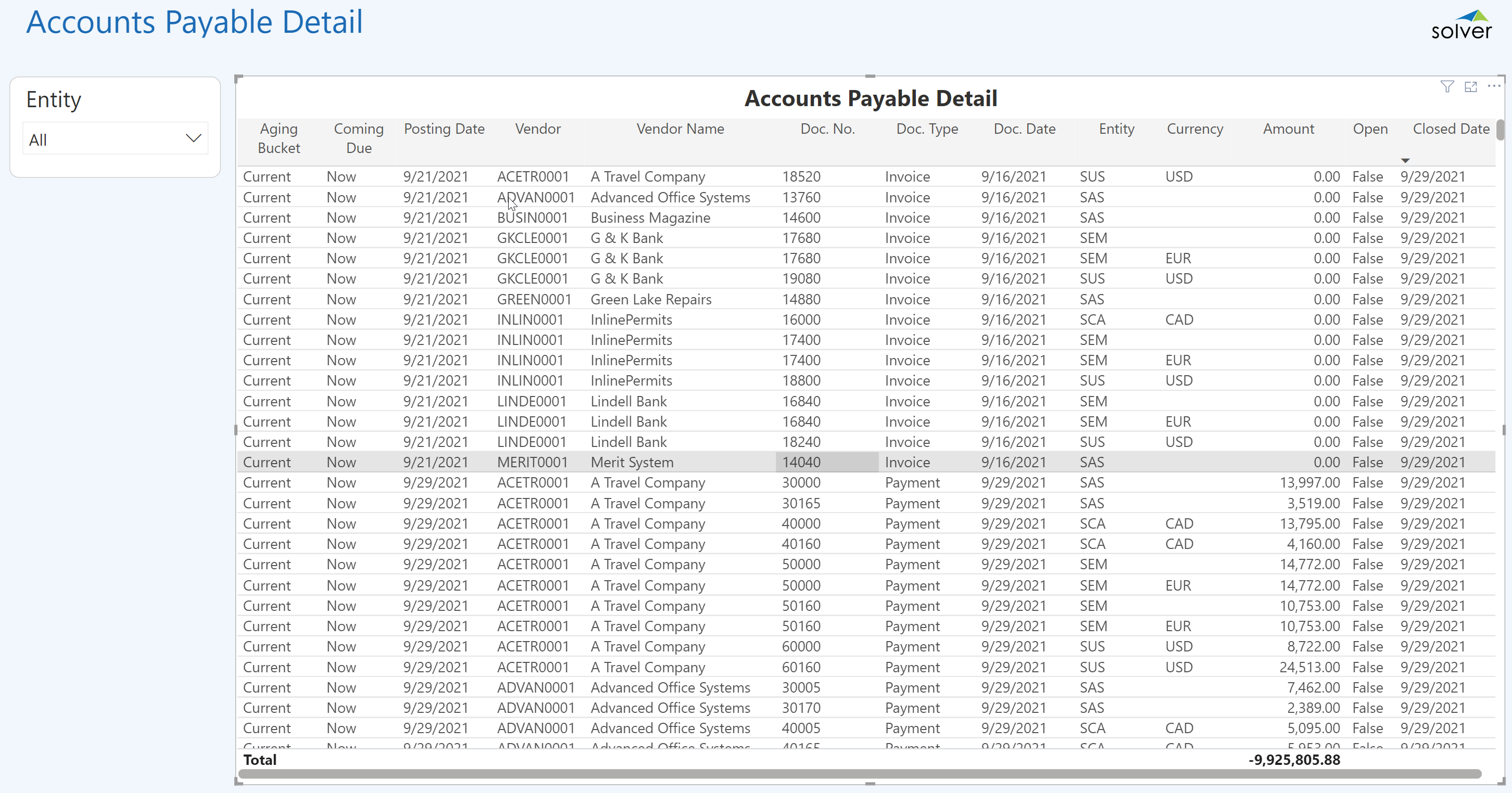Screen dimensions: 1512x793
Task: Click Doc. No. 18520 cell
Action: (x=801, y=176)
